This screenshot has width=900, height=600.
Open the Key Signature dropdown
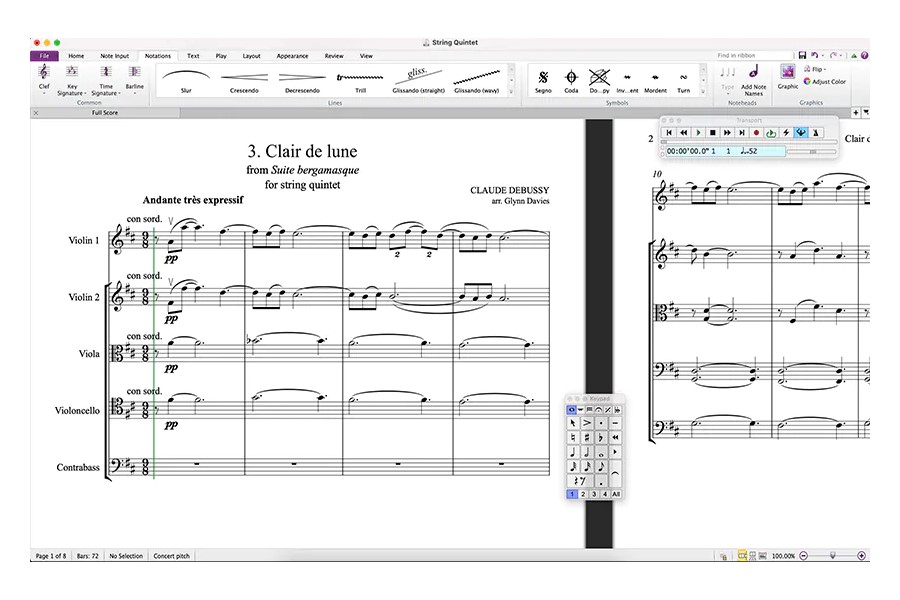click(71, 80)
